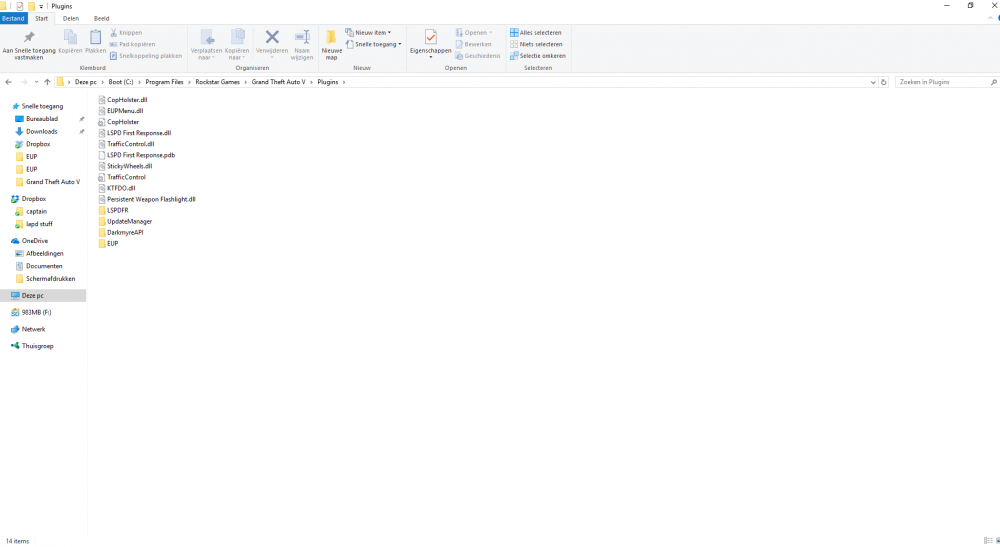Open the Openen dropdown in ribbon
Screen dimensions: 1000x547
point(474,33)
